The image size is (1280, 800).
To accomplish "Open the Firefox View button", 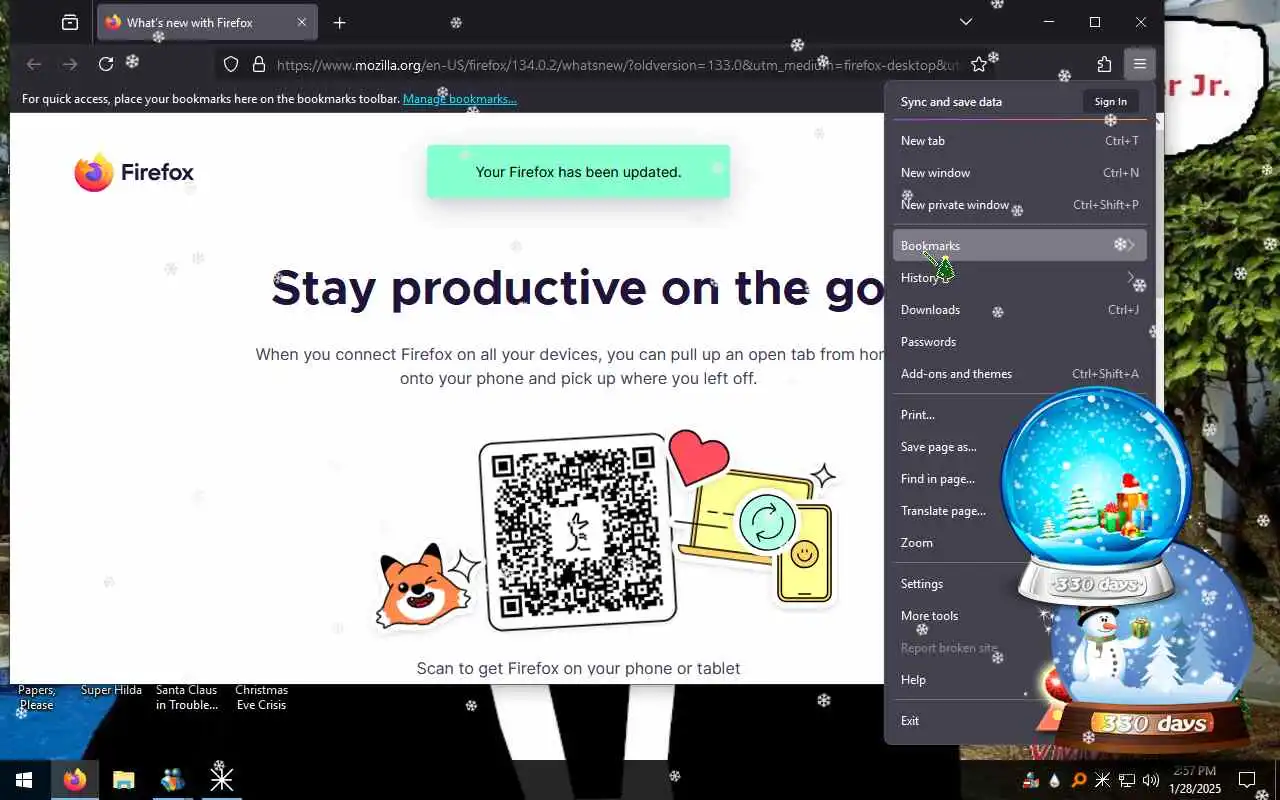I will click(70, 22).
